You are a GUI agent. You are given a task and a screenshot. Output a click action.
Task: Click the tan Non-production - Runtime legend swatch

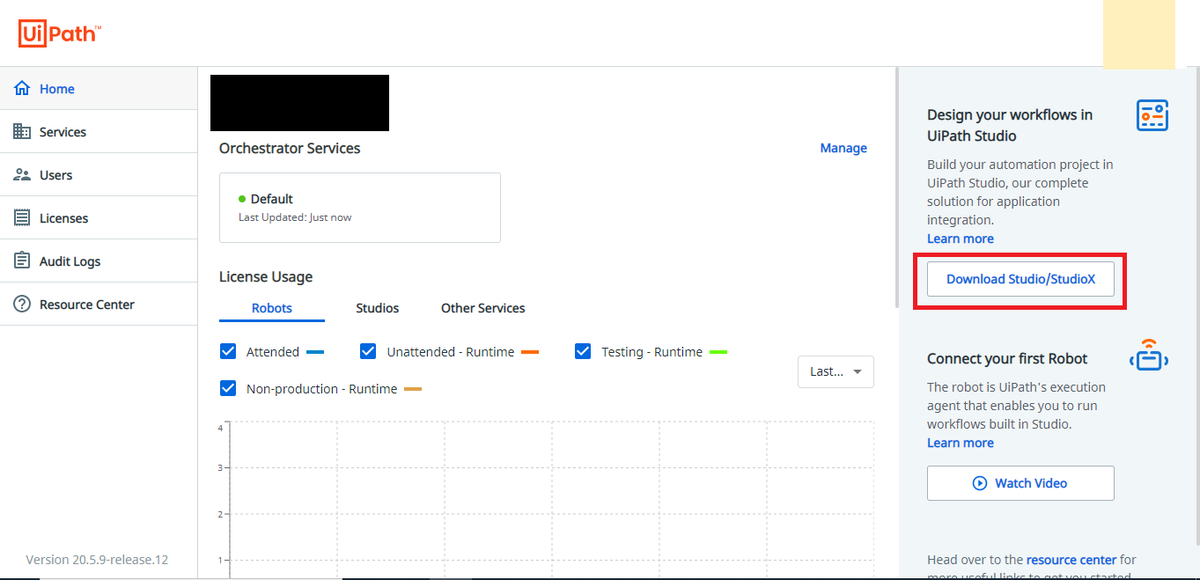click(412, 388)
